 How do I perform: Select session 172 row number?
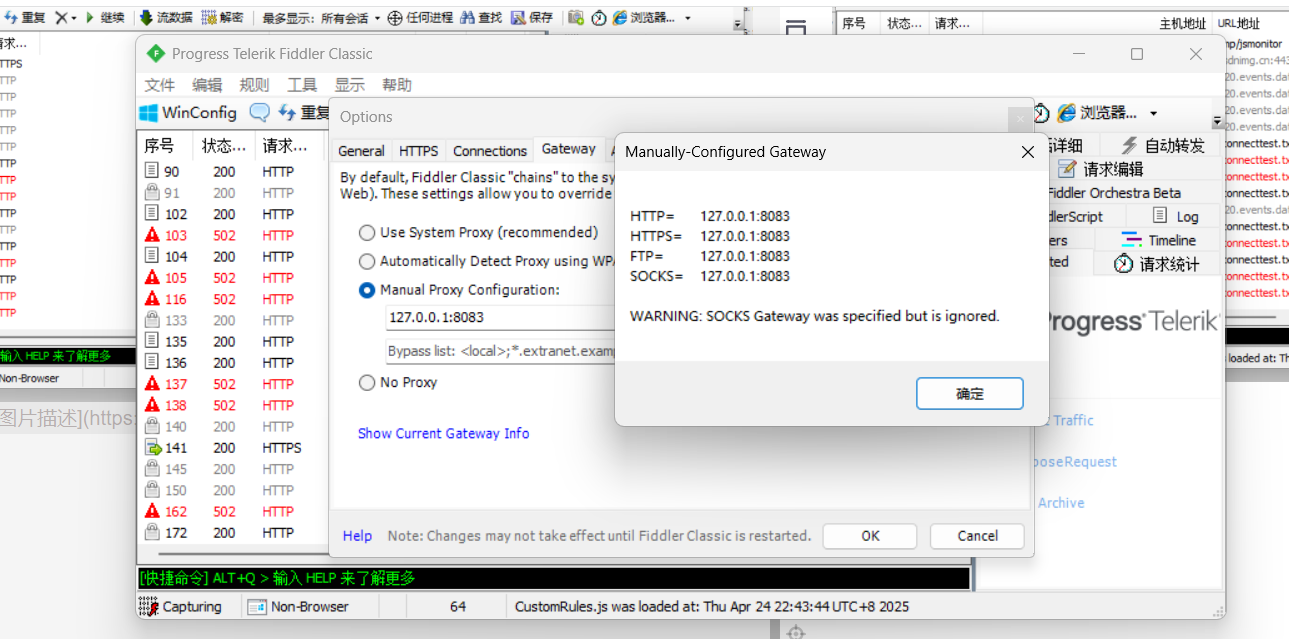[176, 532]
